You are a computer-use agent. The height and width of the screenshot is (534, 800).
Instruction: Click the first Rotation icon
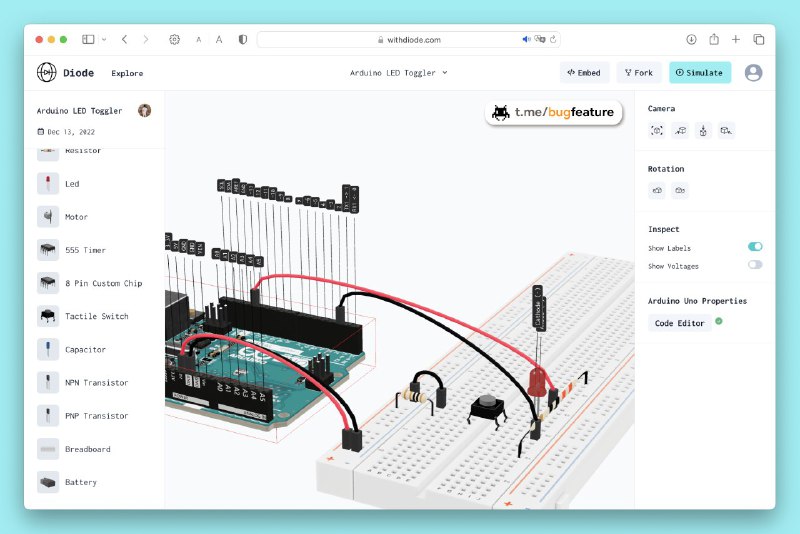point(657,190)
